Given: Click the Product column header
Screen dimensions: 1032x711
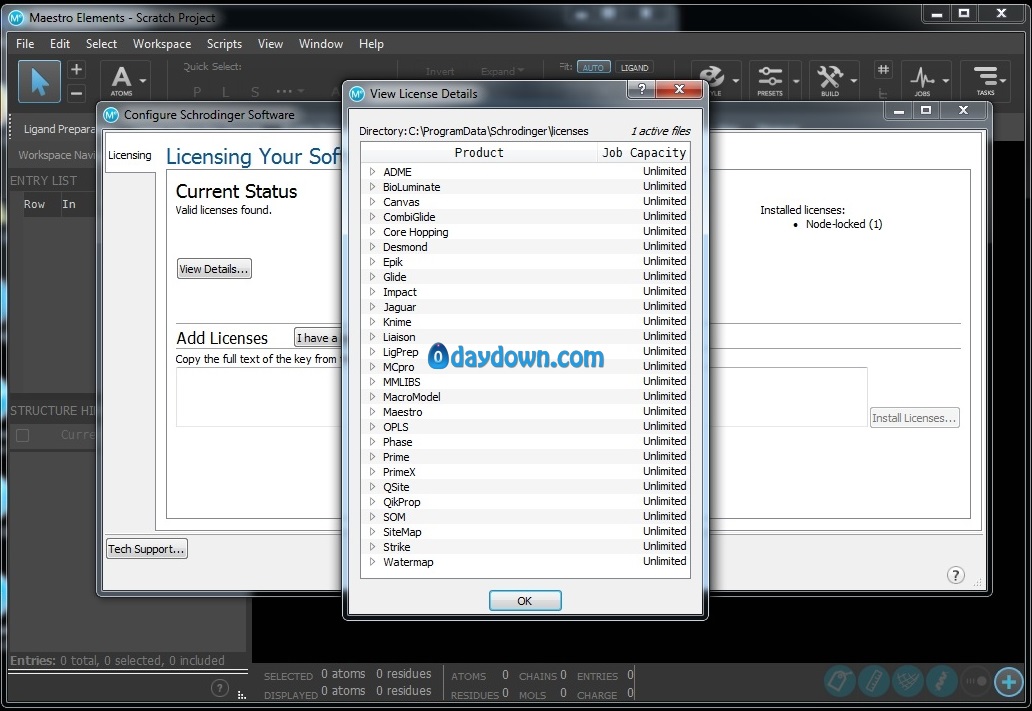Looking at the screenshot, I should [x=478, y=153].
